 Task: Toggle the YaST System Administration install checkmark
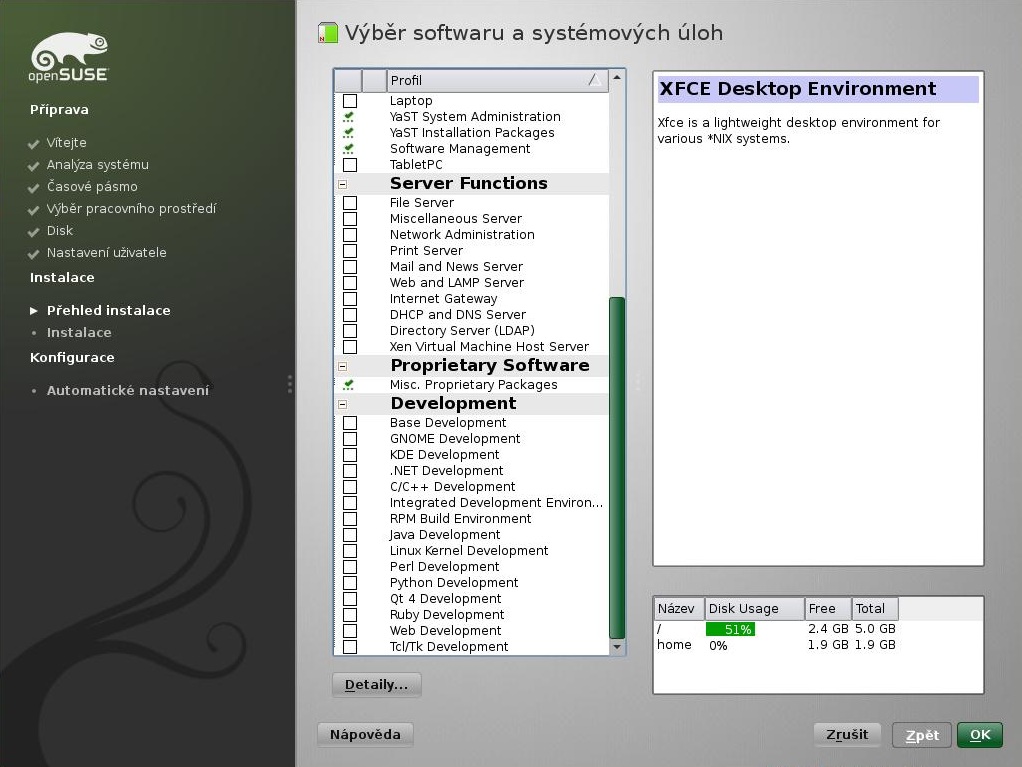point(349,117)
